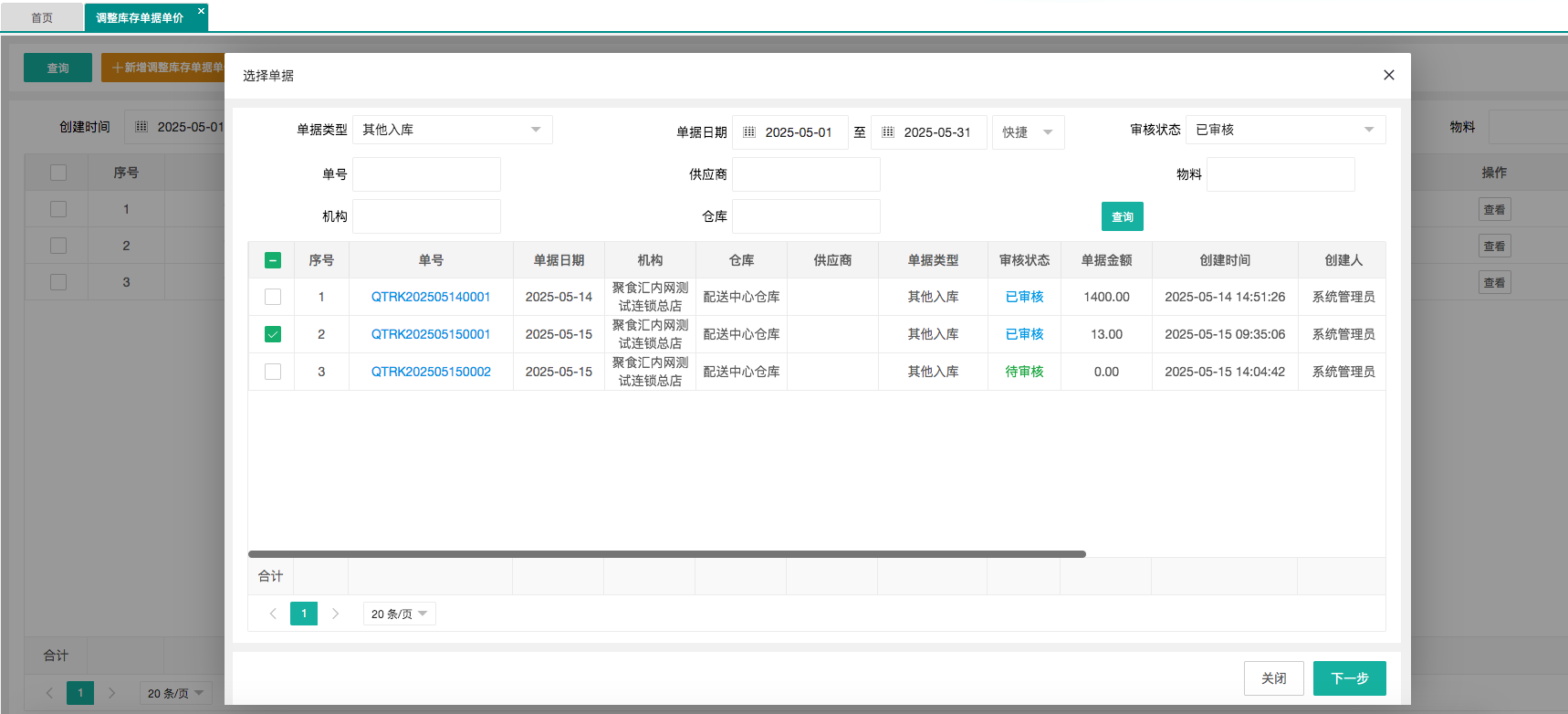This screenshot has height=714, width=1568.
Task: Change the dialog's 20 条/页 page size
Action: click(399, 614)
